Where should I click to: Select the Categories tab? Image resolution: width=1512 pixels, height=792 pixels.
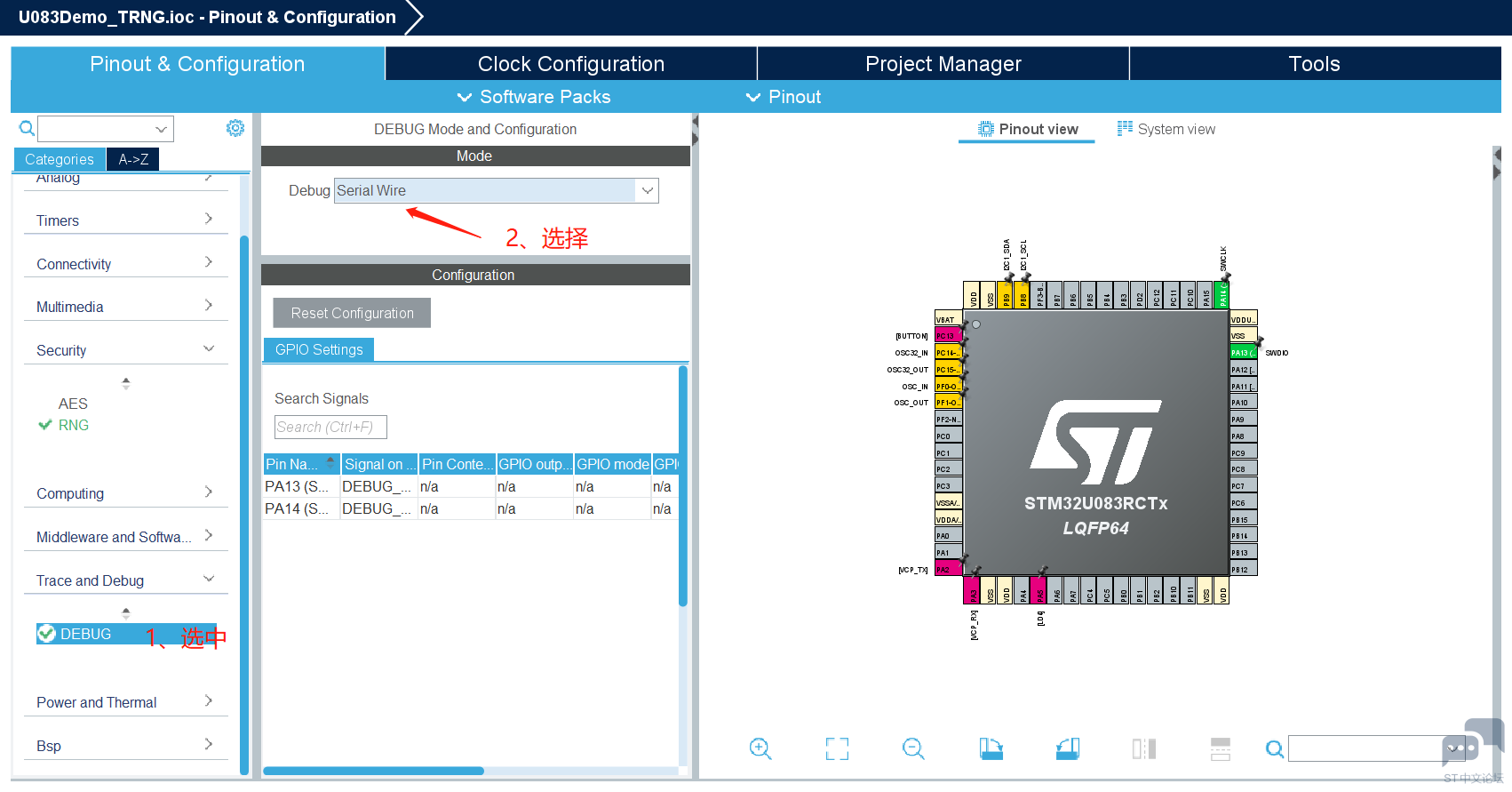60,159
